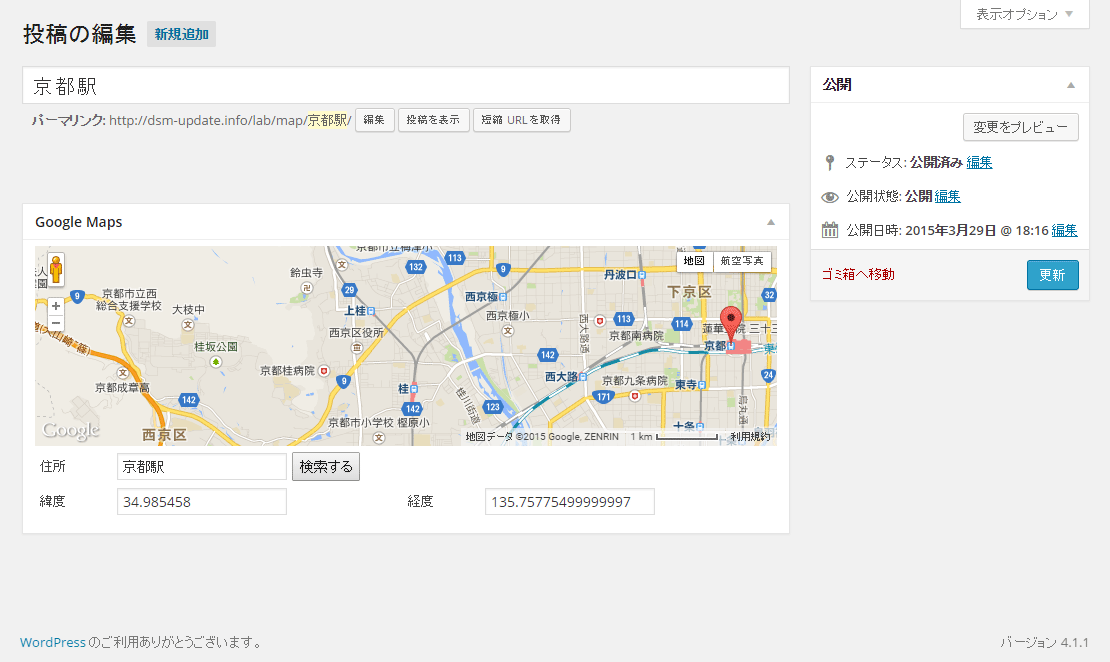1110x662 pixels.
Task: Focus the 住所 address input field
Action: (x=202, y=467)
